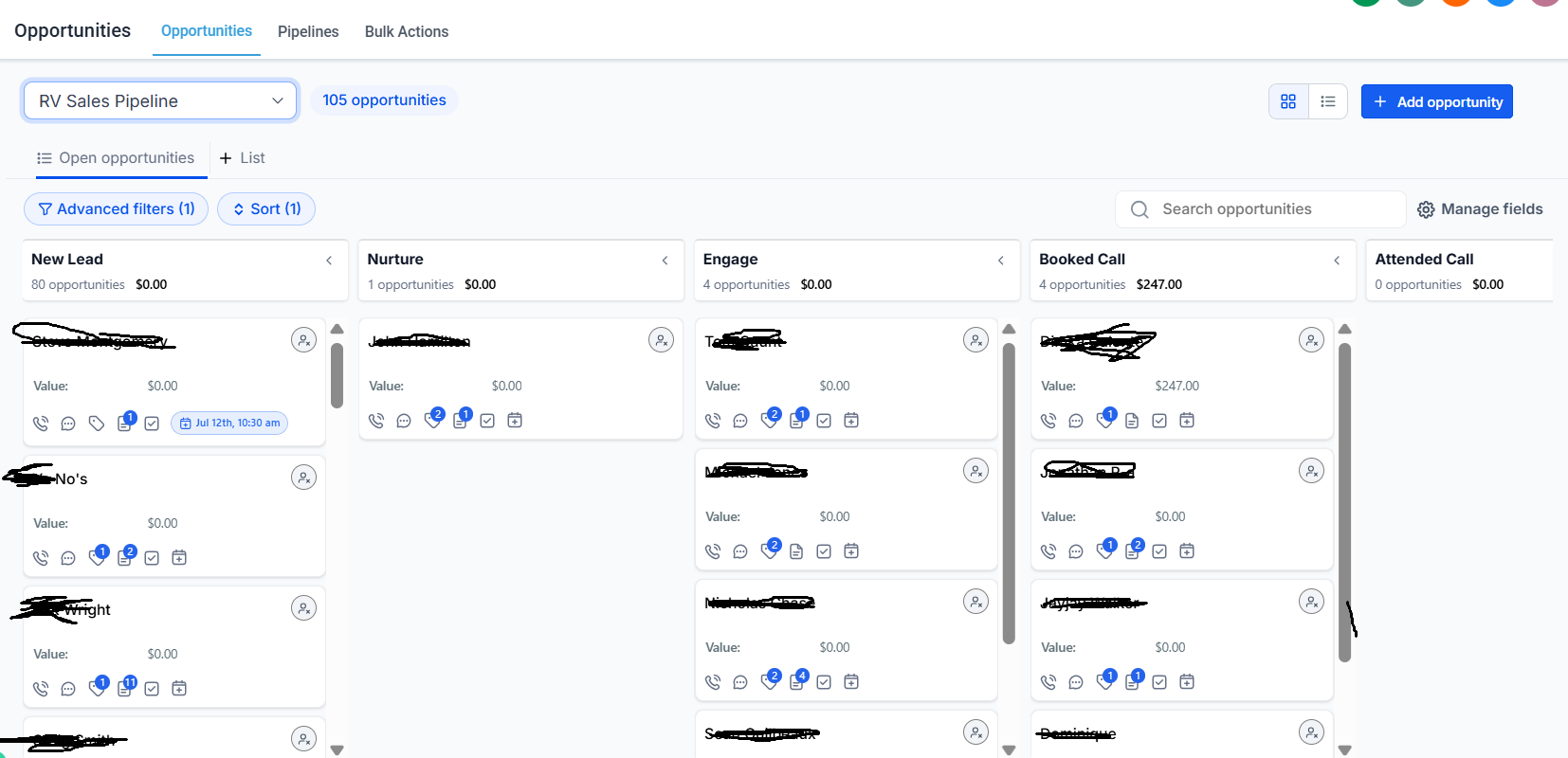
Task: Click owner avatar icon on Dominique card
Action: [x=1311, y=732]
